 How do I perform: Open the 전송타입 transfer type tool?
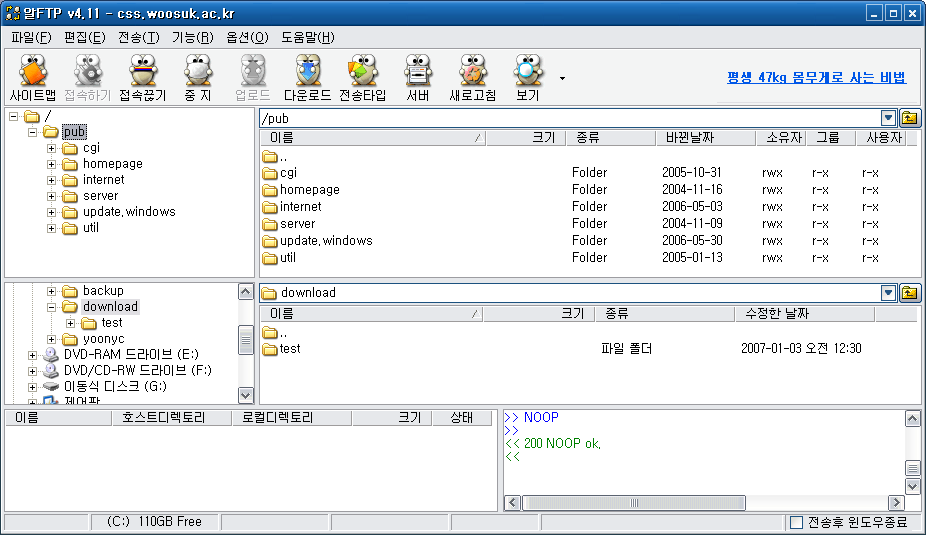tap(363, 78)
